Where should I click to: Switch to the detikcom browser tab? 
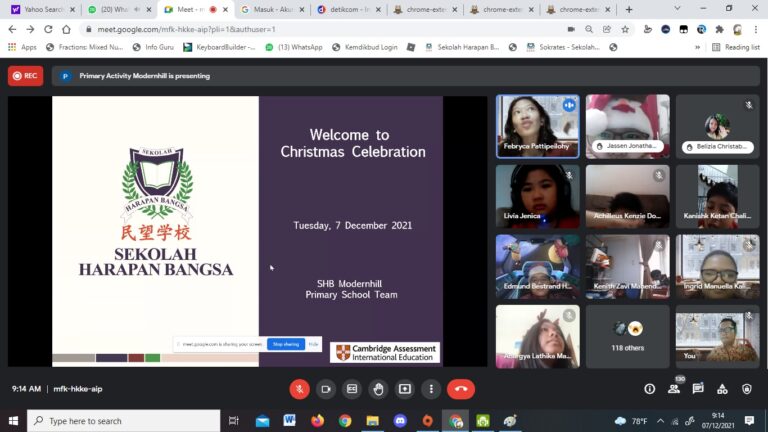click(x=347, y=9)
